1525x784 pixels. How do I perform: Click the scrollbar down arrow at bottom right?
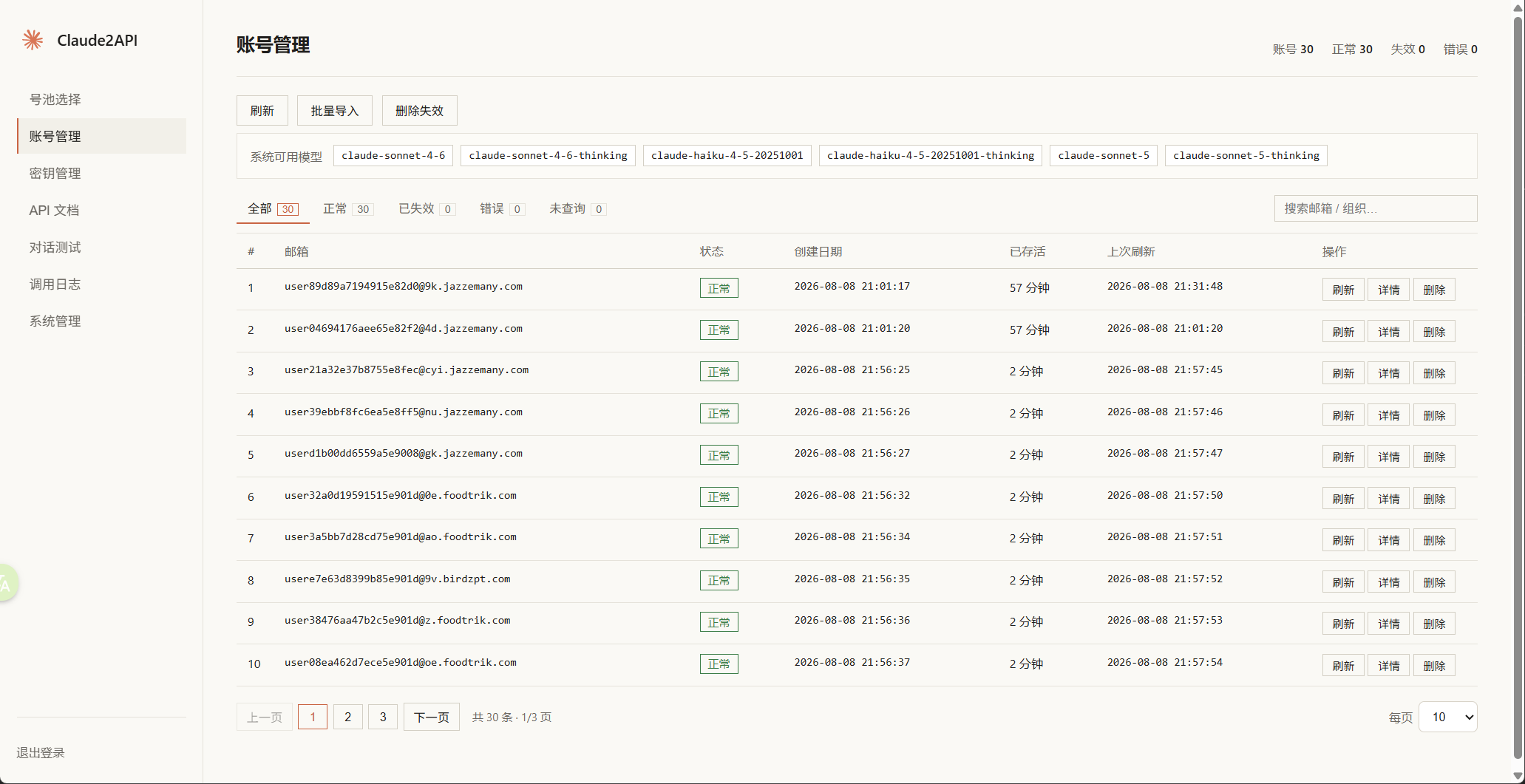1518,777
